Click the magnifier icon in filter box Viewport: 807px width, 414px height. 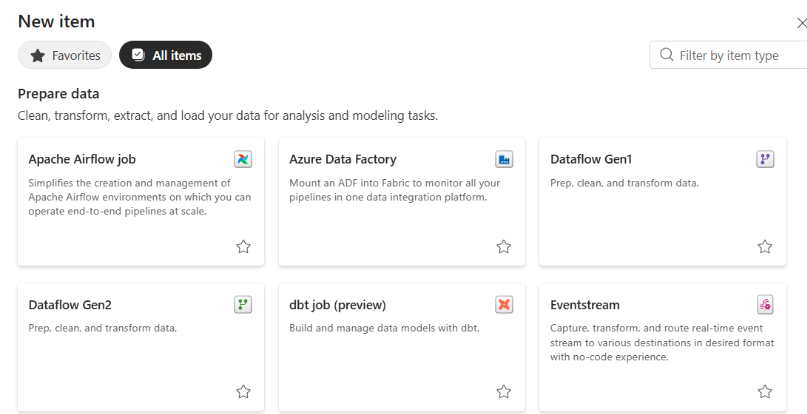(x=666, y=55)
